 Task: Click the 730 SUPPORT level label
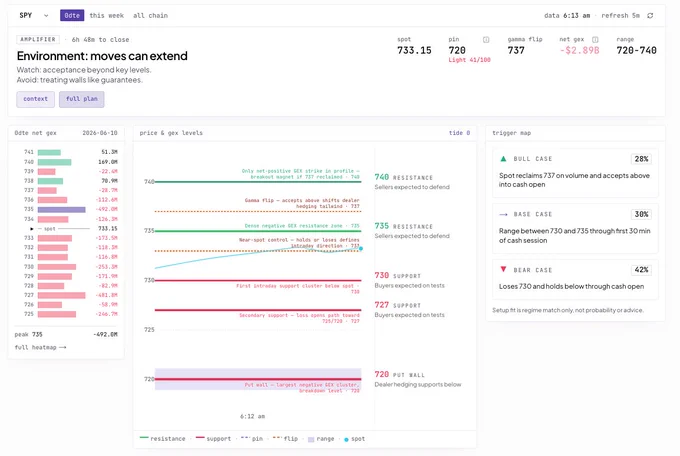pos(398,276)
